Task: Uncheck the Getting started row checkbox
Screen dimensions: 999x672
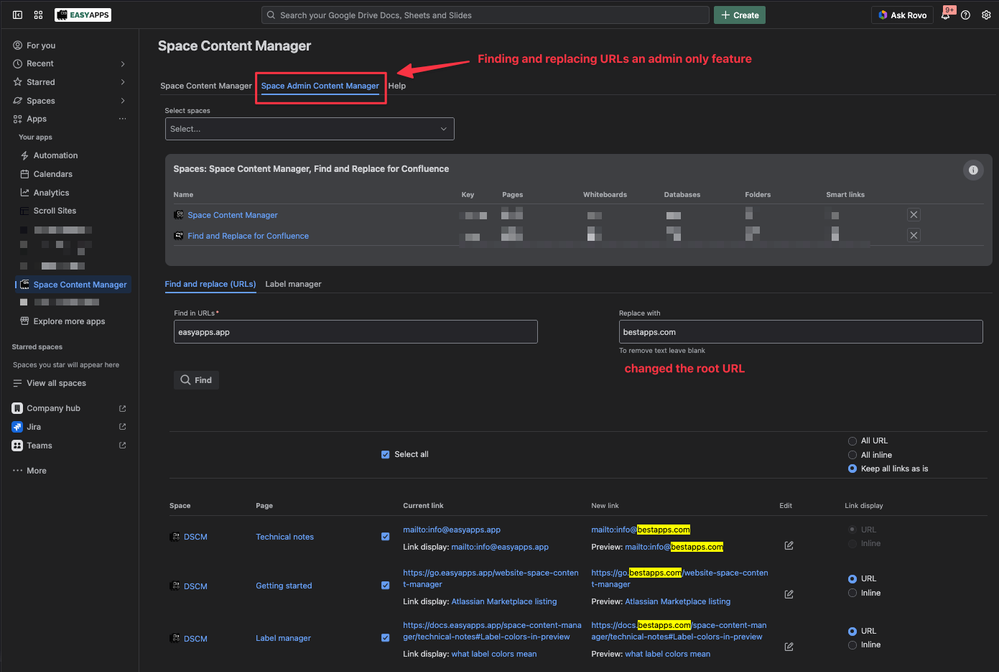Action: click(385, 585)
